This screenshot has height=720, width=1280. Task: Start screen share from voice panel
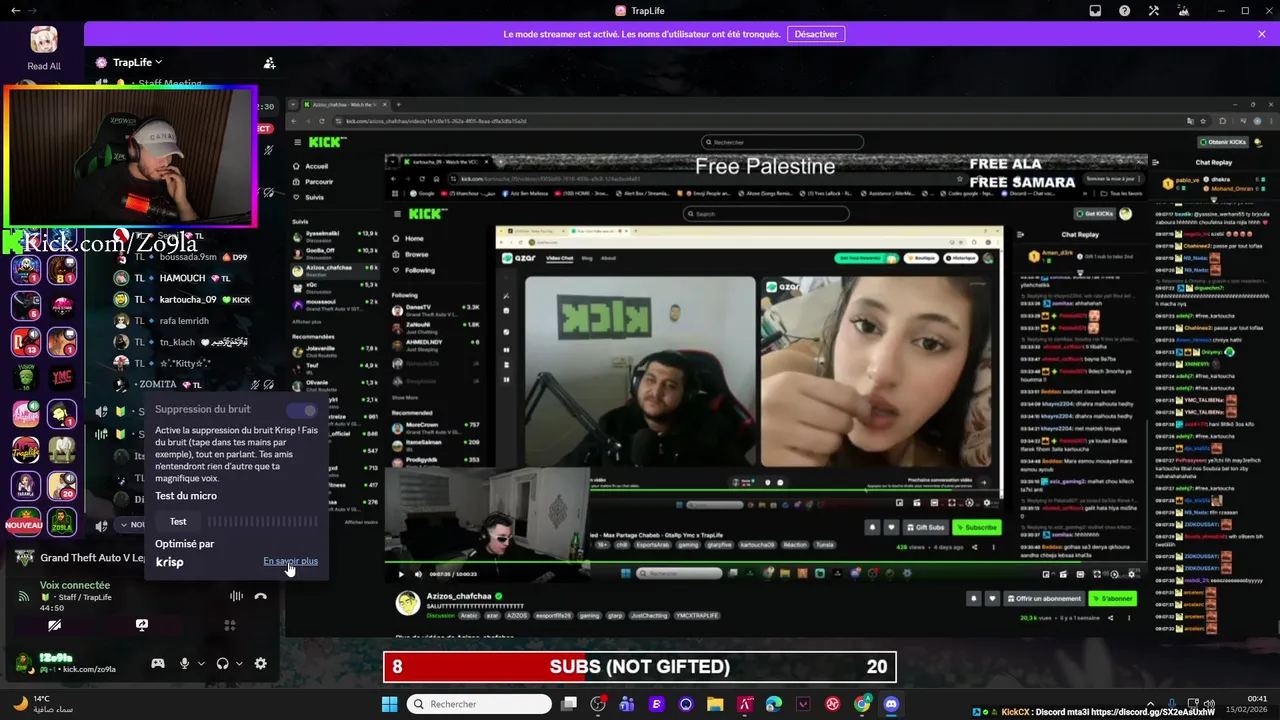pyautogui.click(x=142, y=625)
